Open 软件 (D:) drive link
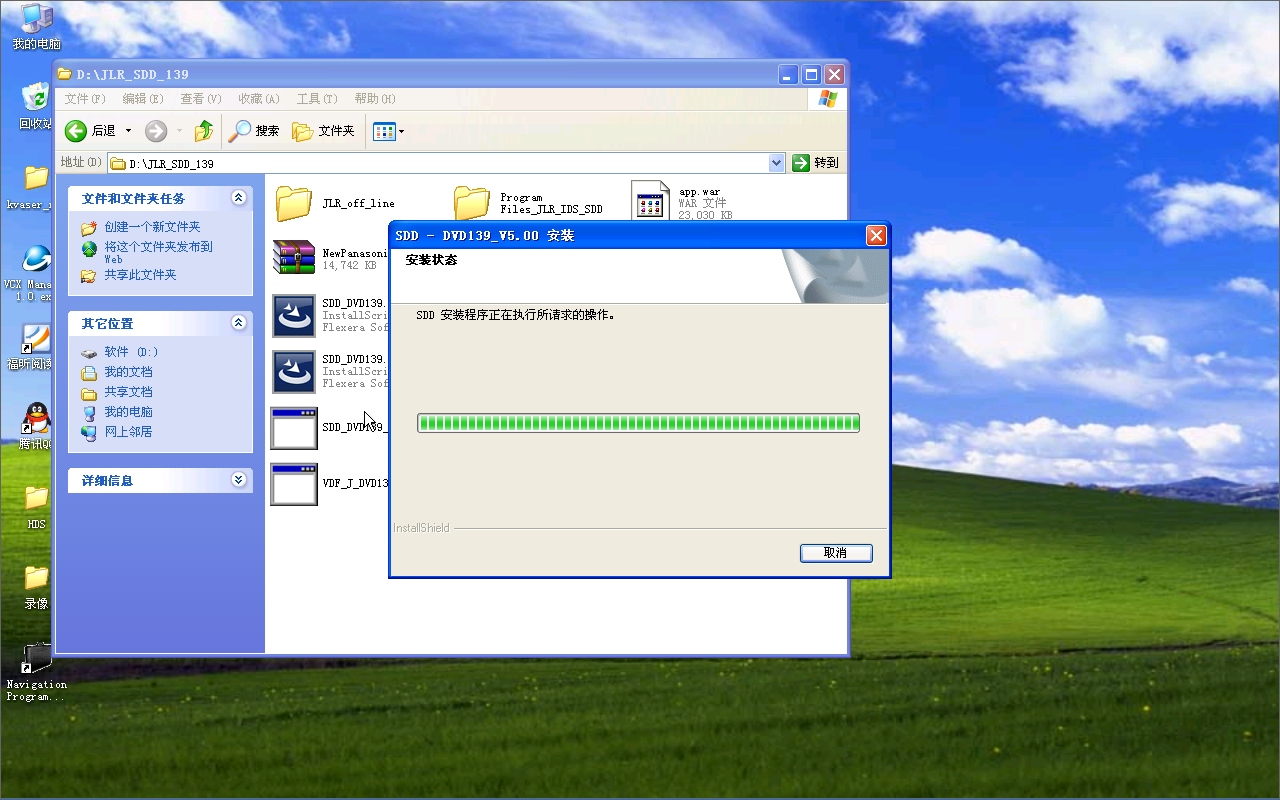Viewport: 1280px width, 800px height. [131, 352]
